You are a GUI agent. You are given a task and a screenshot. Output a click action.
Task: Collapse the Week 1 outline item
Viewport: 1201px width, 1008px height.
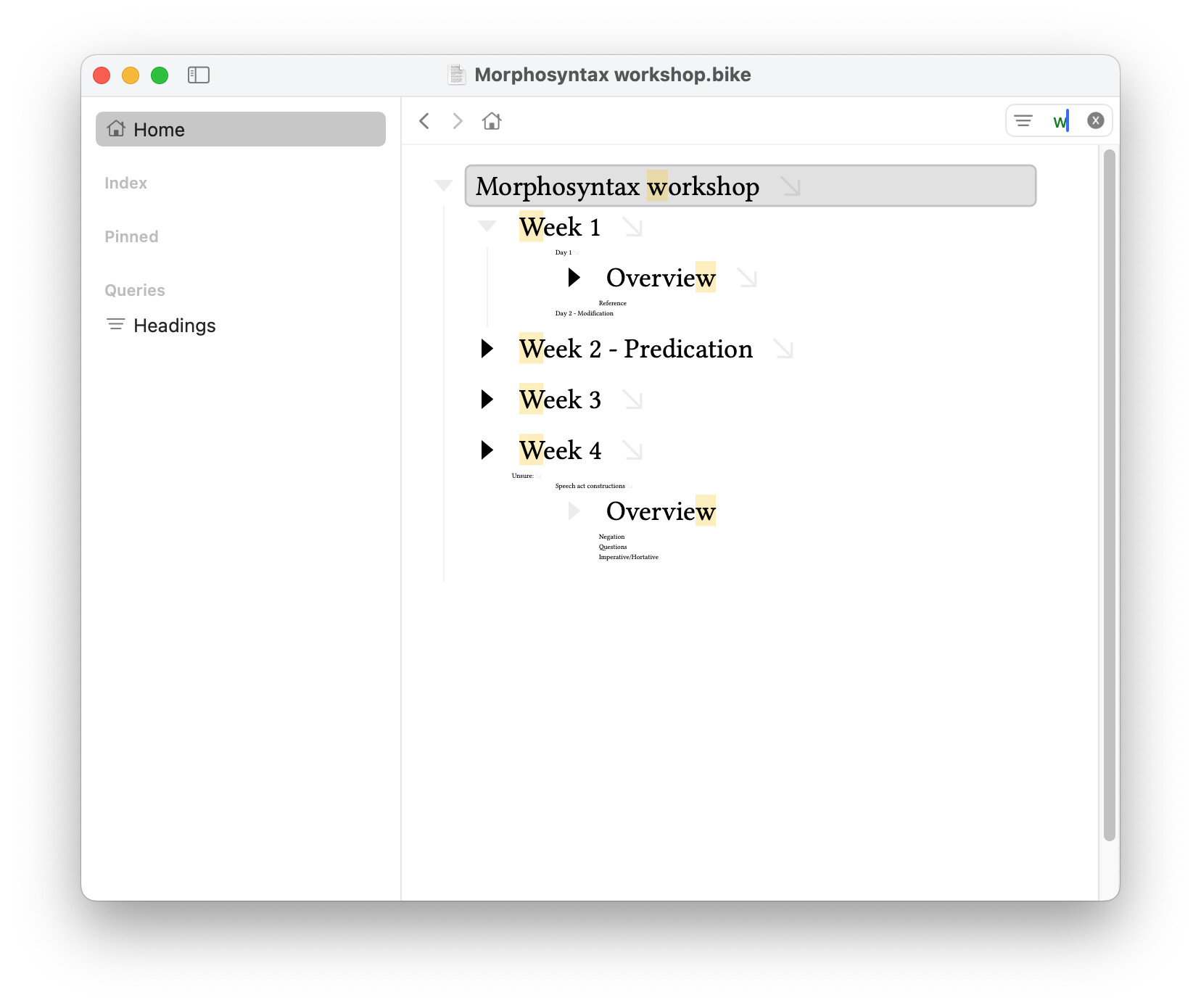[x=487, y=226]
